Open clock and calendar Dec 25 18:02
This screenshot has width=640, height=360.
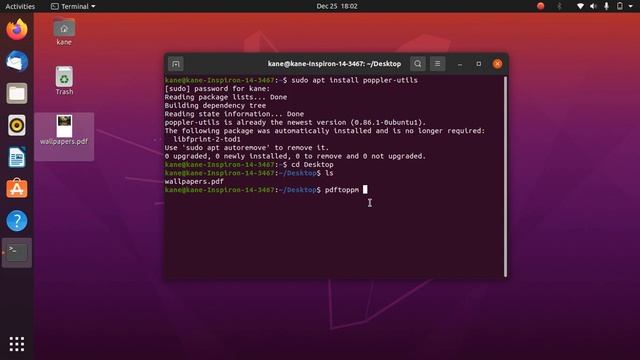pos(337,6)
